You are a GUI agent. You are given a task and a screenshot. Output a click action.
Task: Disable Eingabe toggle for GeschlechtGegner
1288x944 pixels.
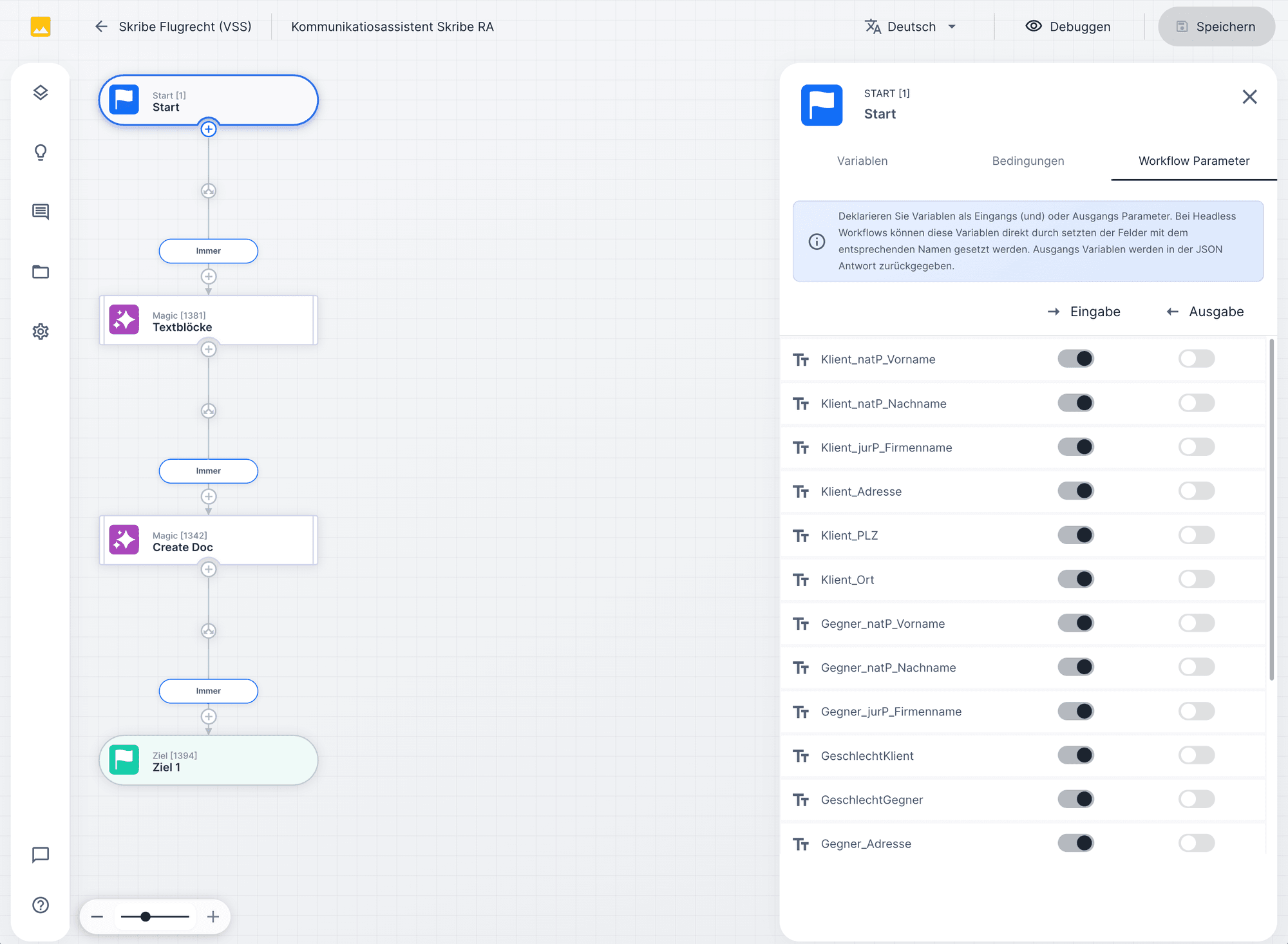pyautogui.click(x=1076, y=799)
